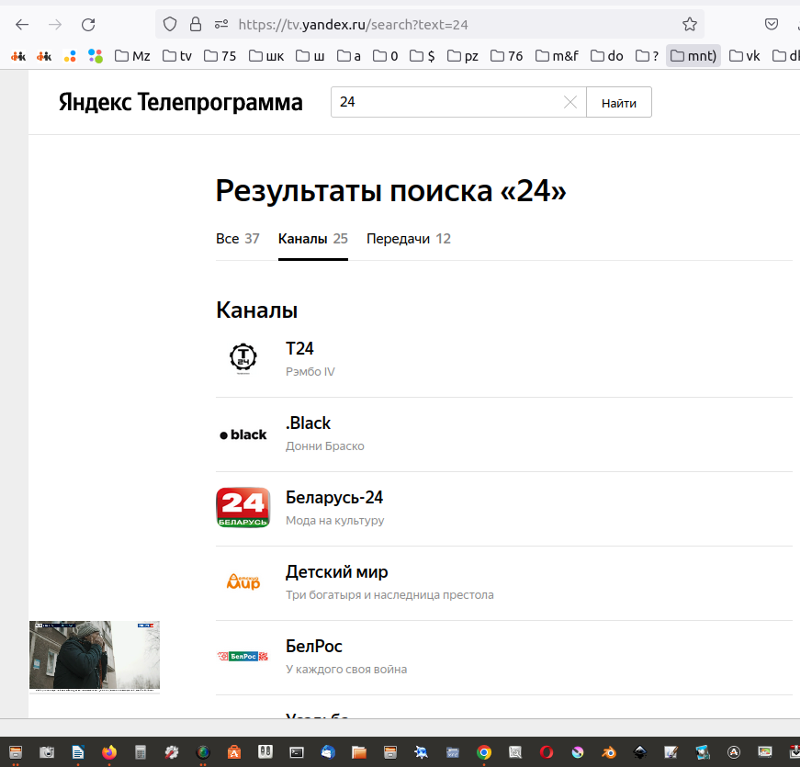Switch to the 'Все 37' tab

[237, 239]
